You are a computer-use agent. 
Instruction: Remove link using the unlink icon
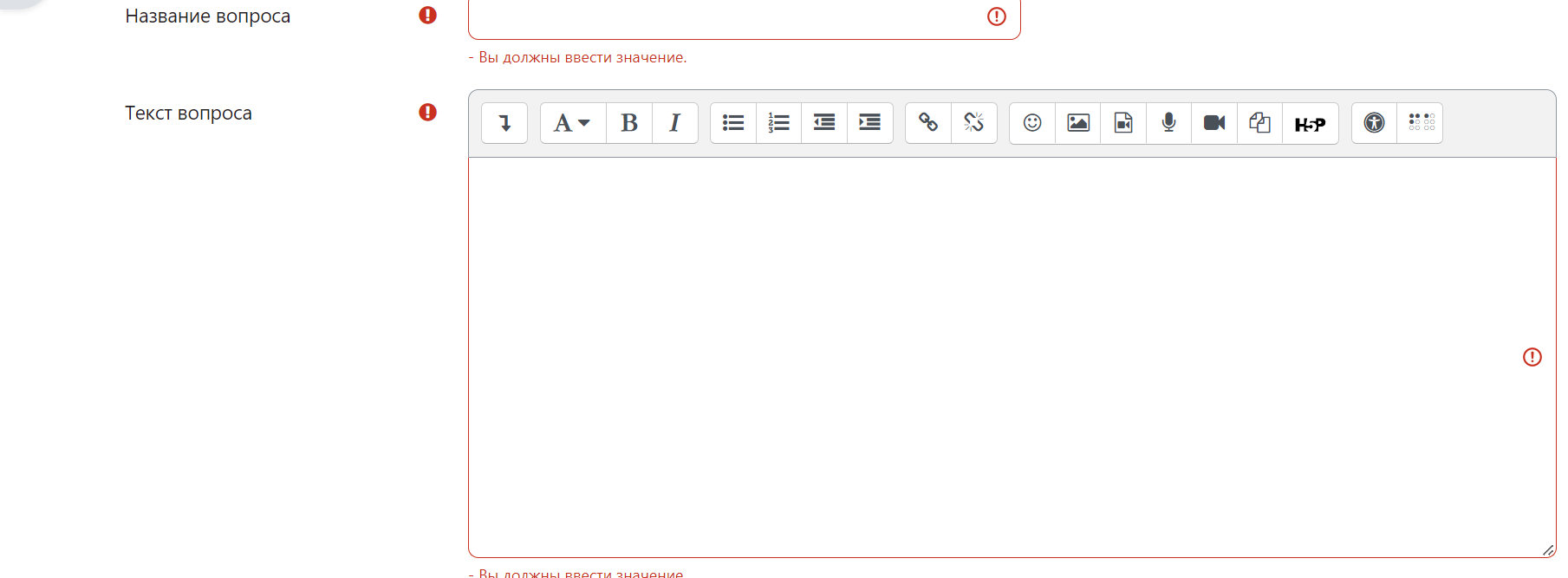coord(973,123)
